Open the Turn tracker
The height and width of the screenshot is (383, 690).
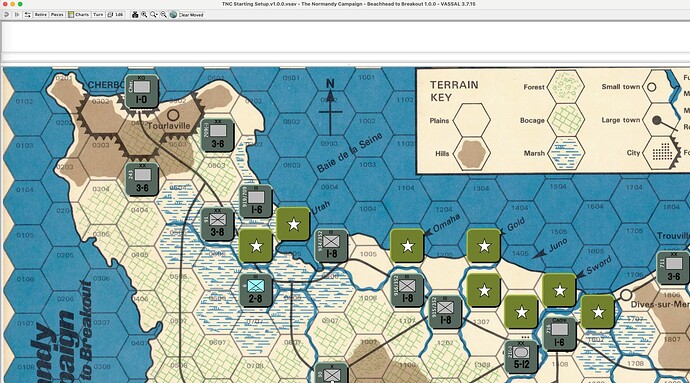(98, 15)
